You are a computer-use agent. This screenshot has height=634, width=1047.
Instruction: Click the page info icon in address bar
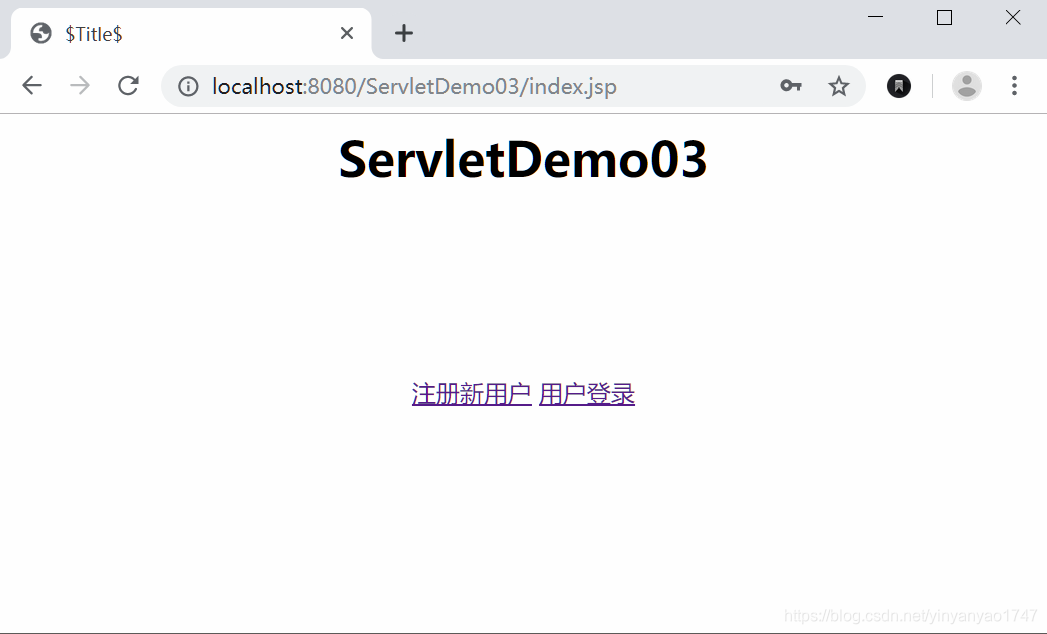tap(188, 86)
